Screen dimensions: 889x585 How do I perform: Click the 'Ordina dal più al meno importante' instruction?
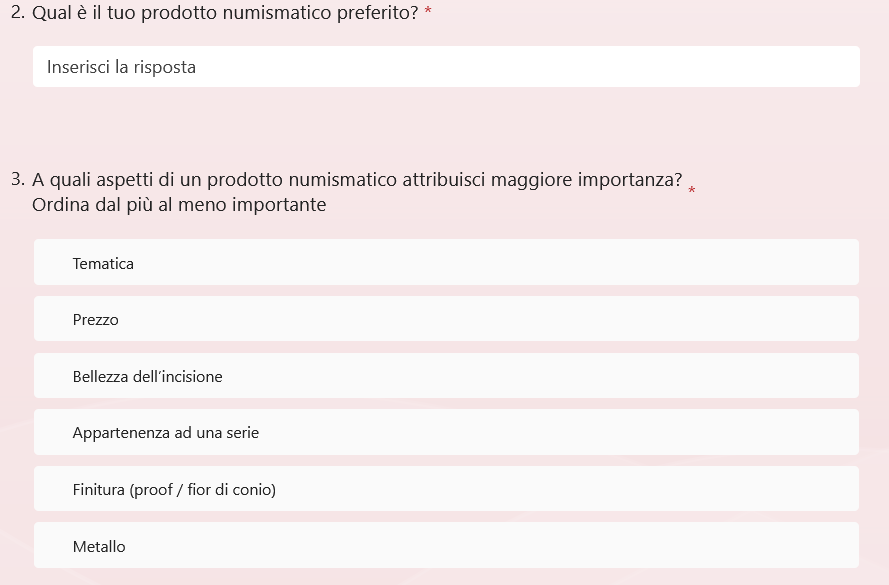coord(179,205)
